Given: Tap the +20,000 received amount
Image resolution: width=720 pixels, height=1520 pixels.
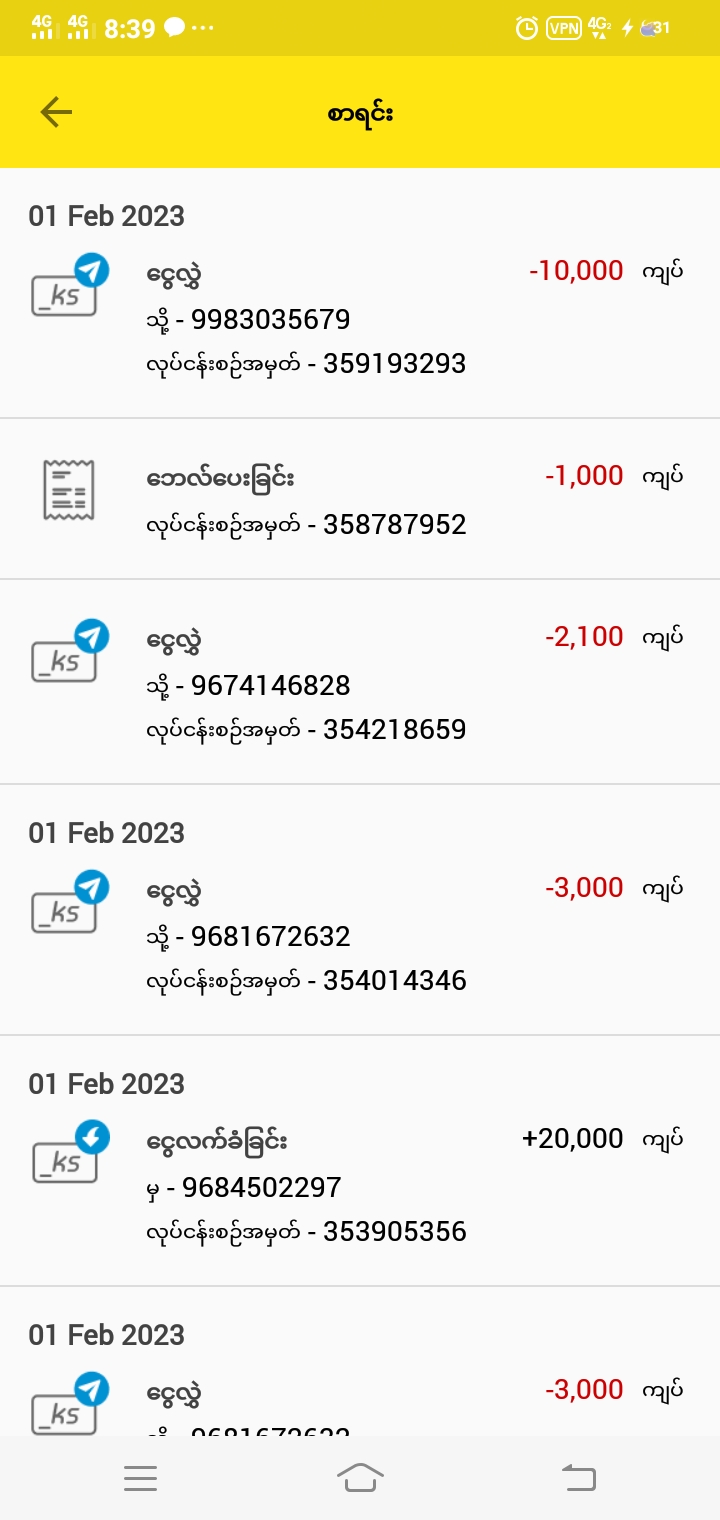Looking at the screenshot, I should (572, 1139).
